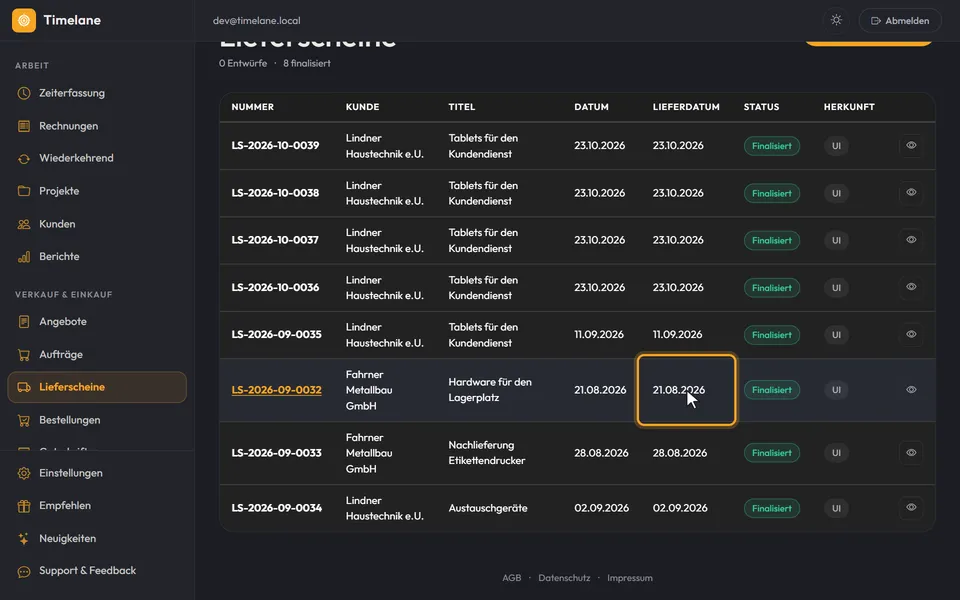The height and width of the screenshot is (600, 960).
Task: Show details of LS-2026-09-0032 eye icon
Action: pyautogui.click(x=911, y=390)
